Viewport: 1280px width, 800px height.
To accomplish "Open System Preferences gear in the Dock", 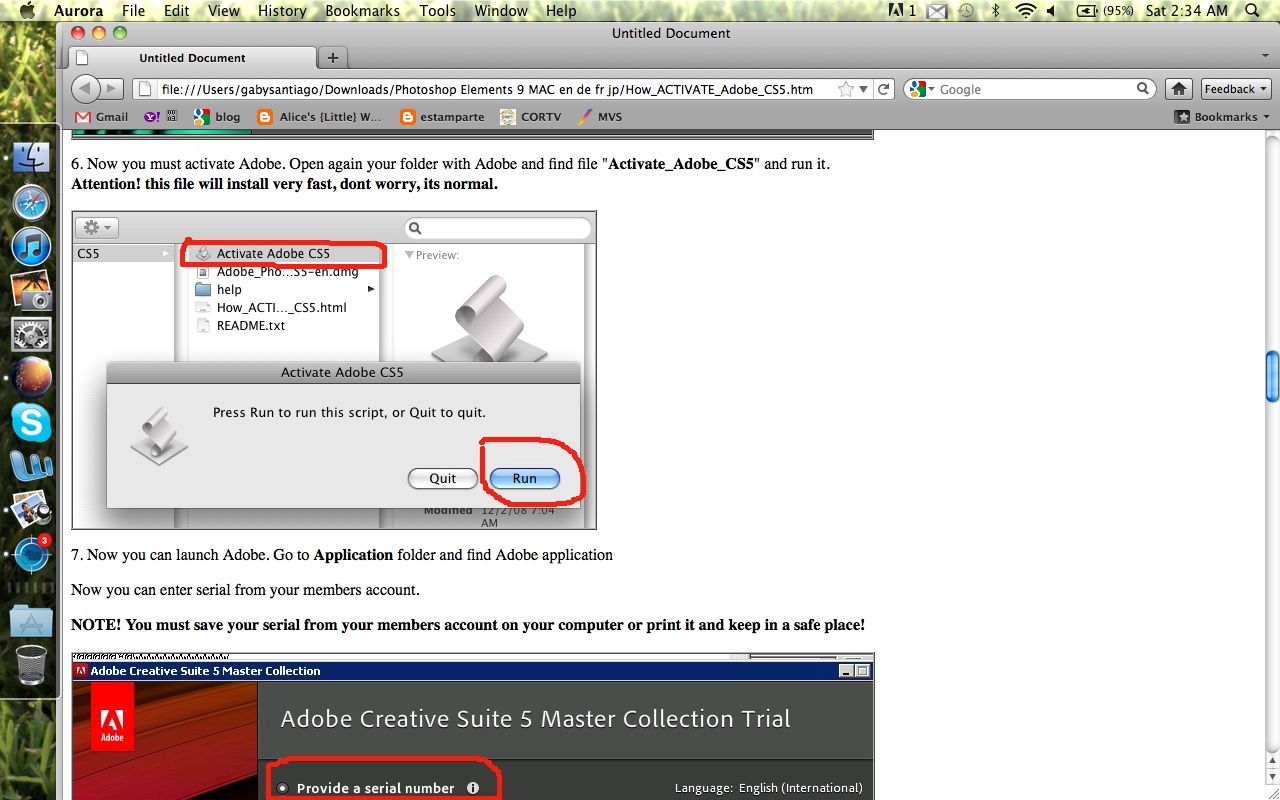I will [31, 335].
